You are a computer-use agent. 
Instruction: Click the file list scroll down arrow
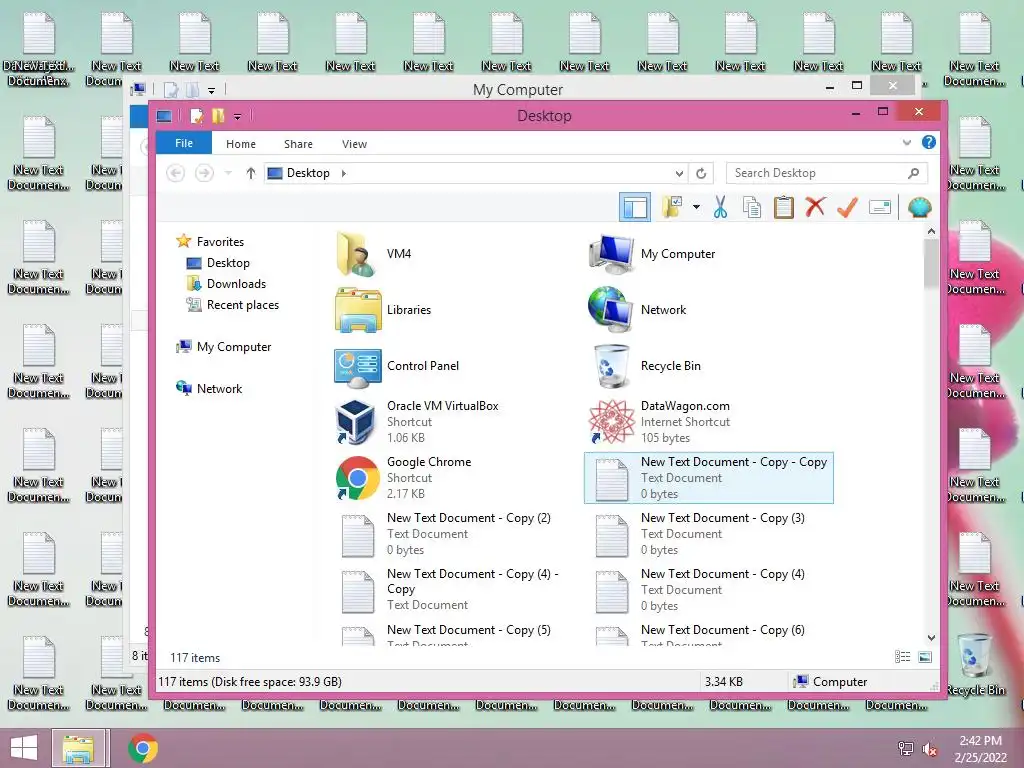(931, 638)
